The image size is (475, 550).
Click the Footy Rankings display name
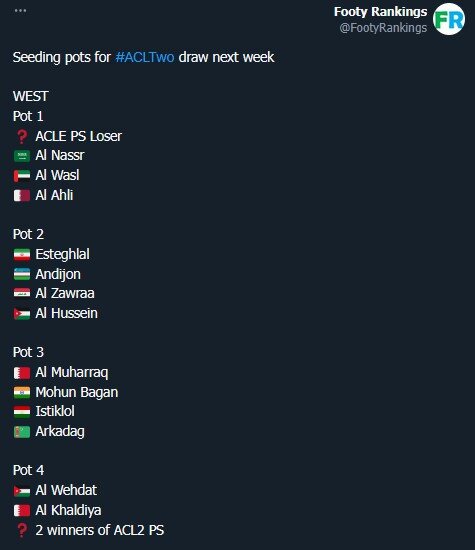click(381, 12)
